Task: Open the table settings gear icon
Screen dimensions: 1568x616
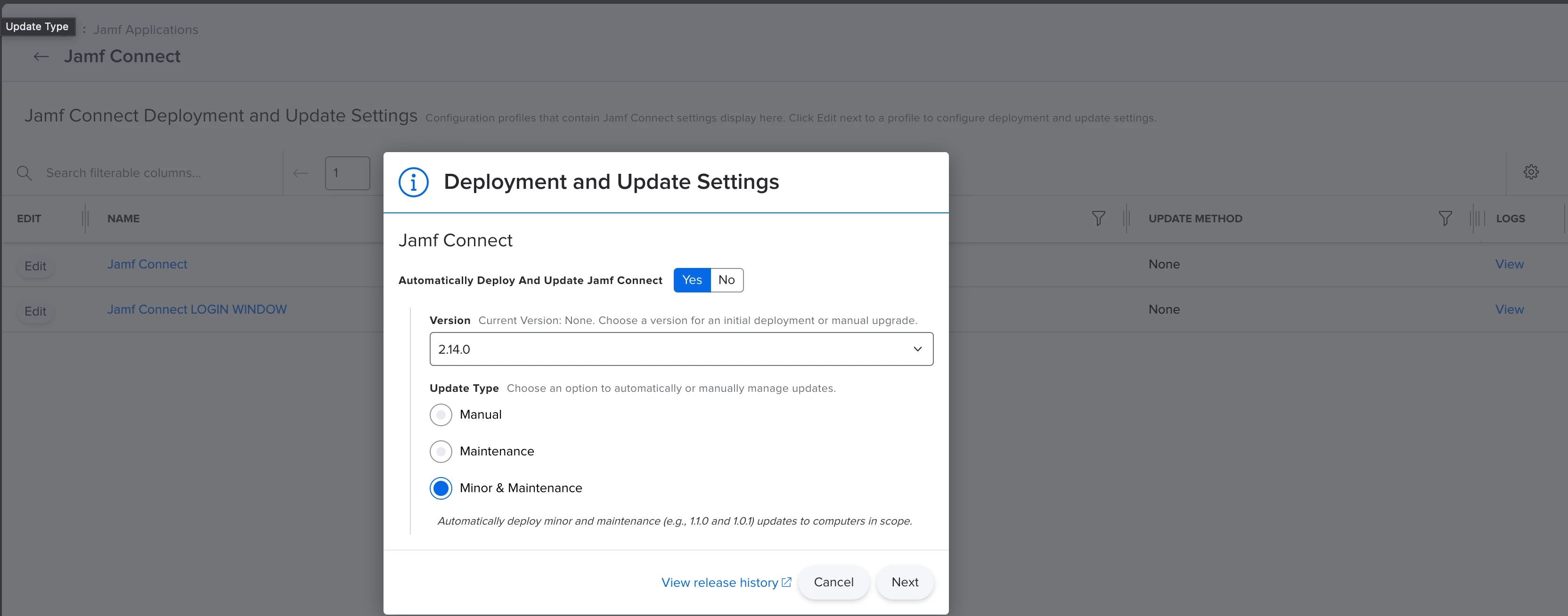Action: (1531, 172)
